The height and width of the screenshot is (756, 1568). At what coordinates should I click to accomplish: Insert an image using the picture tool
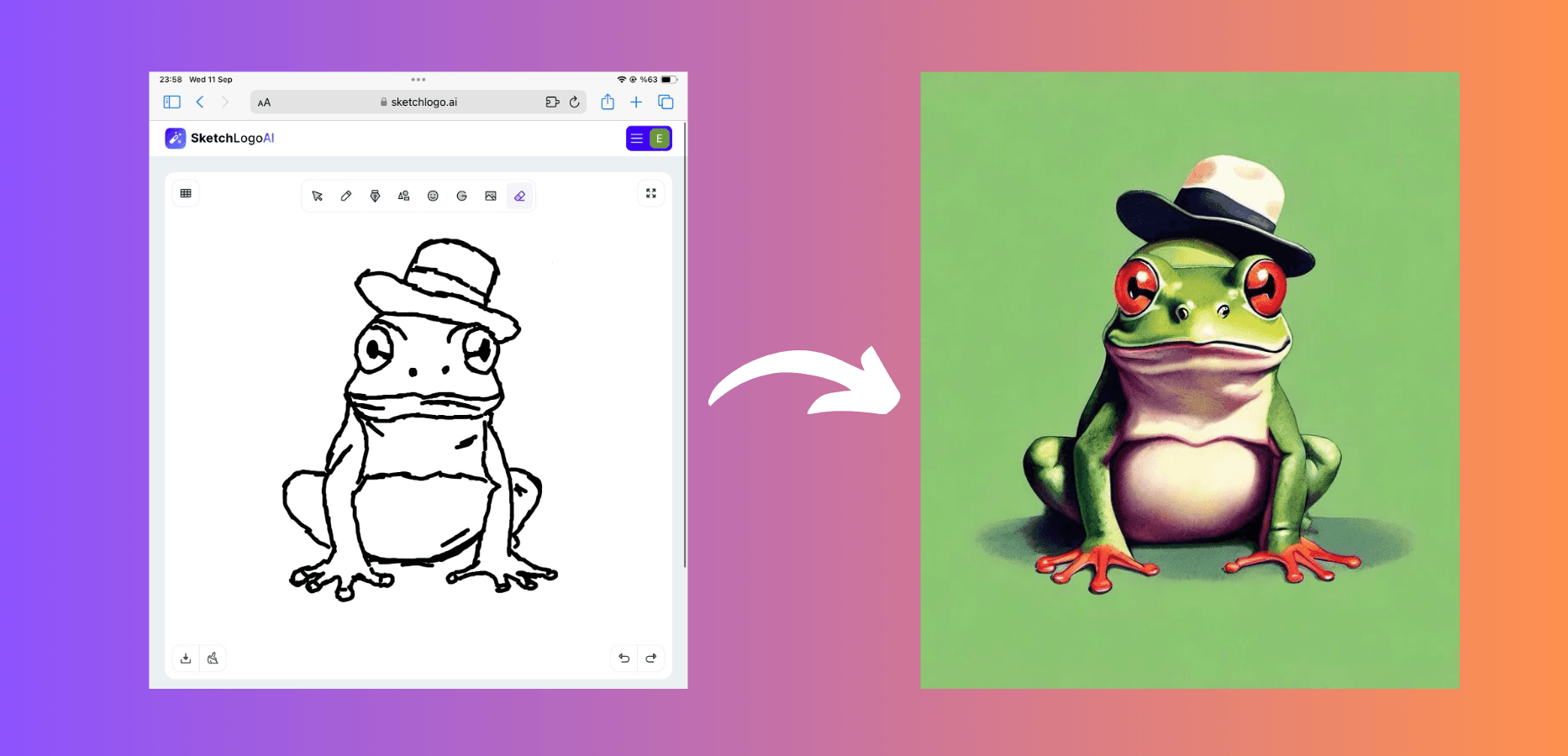[491, 196]
